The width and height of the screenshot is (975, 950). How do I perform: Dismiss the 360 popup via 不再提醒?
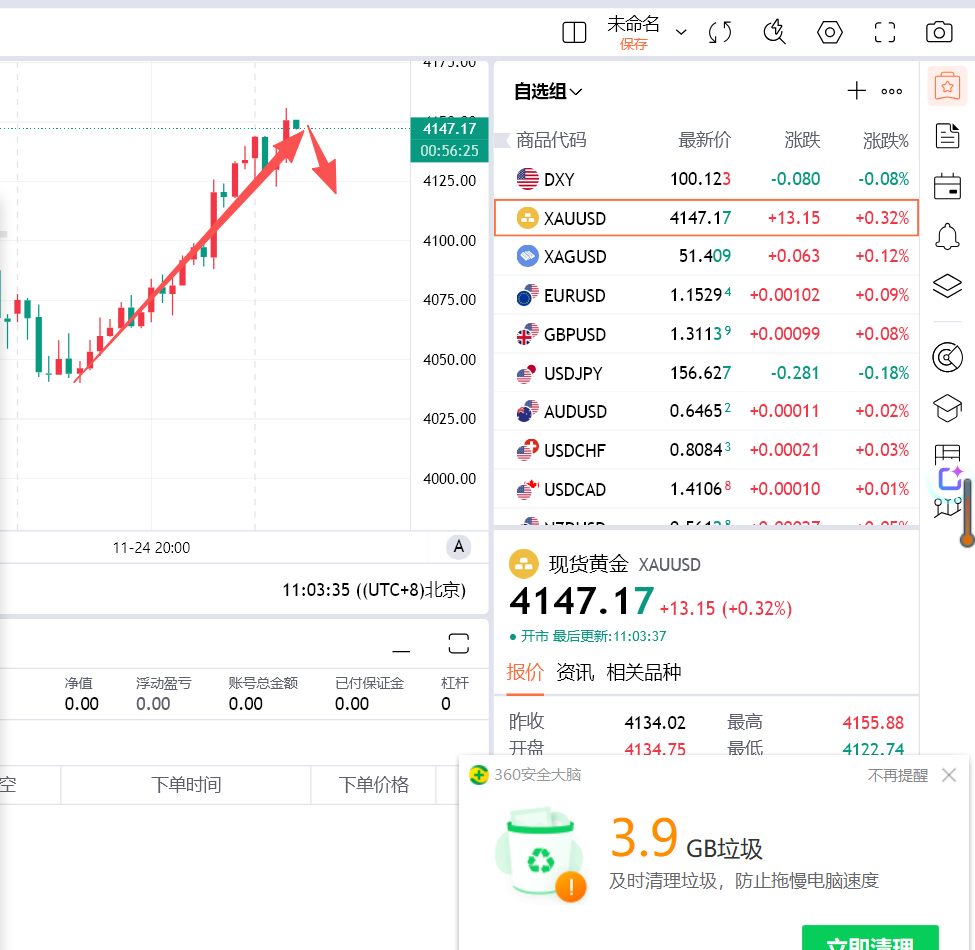(897, 775)
